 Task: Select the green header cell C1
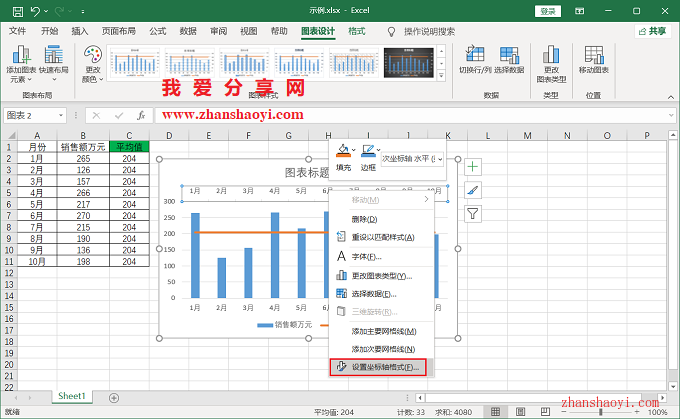[x=129, y=147]
